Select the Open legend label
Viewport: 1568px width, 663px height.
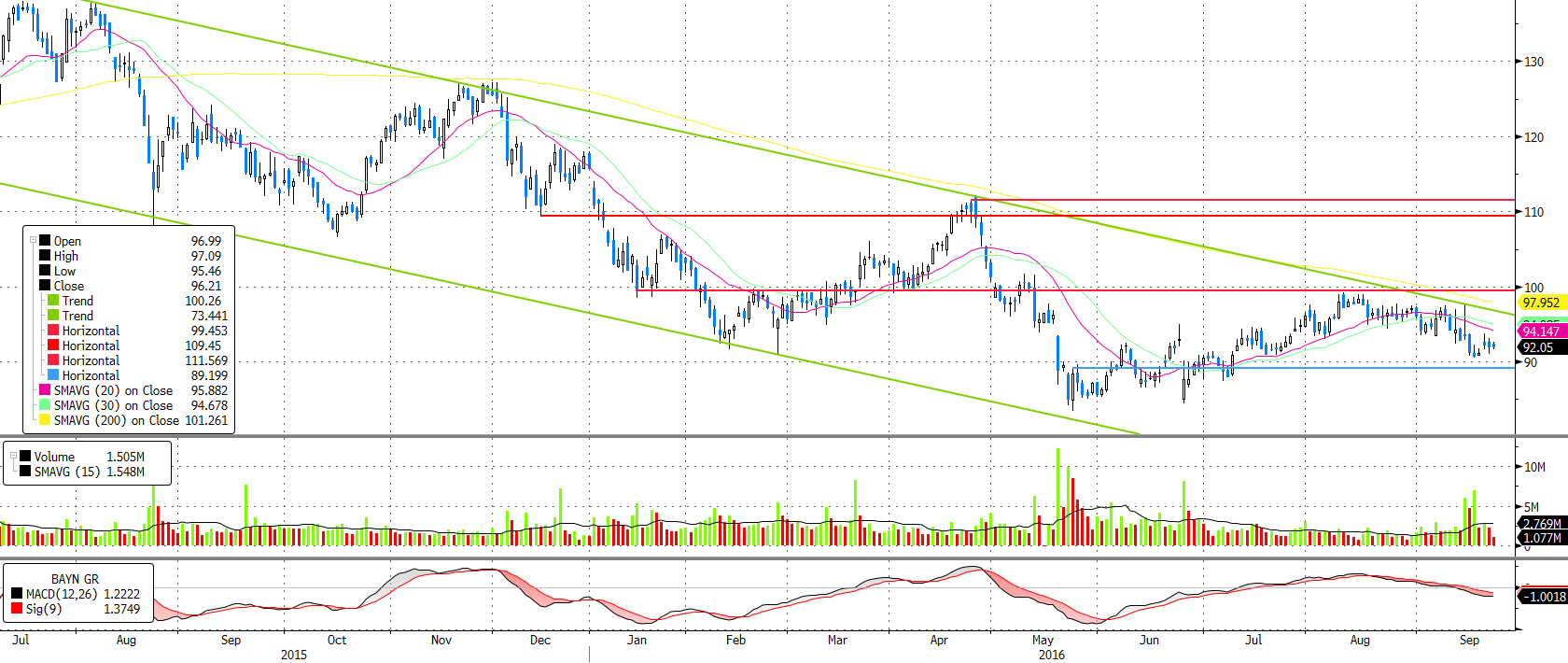pyautogui.click(x=67, y=241)
